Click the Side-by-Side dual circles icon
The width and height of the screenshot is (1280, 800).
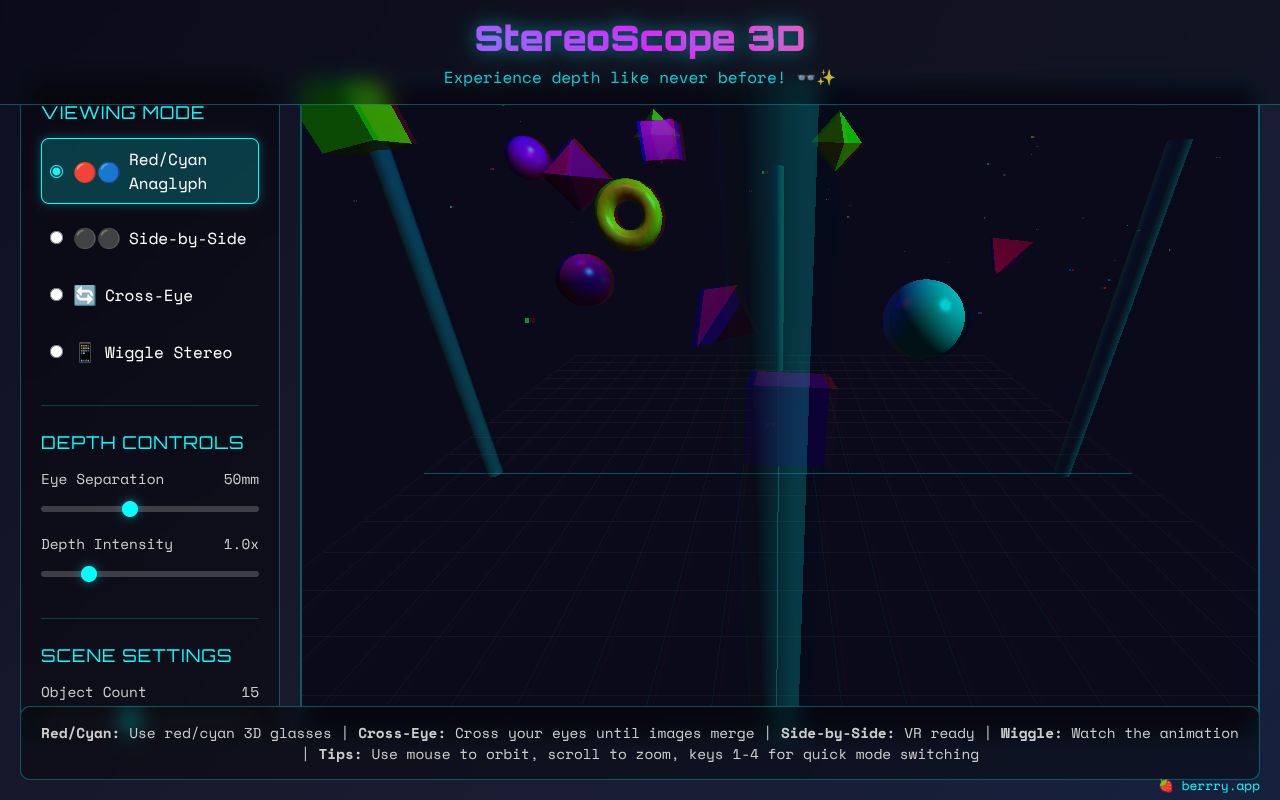96,238
